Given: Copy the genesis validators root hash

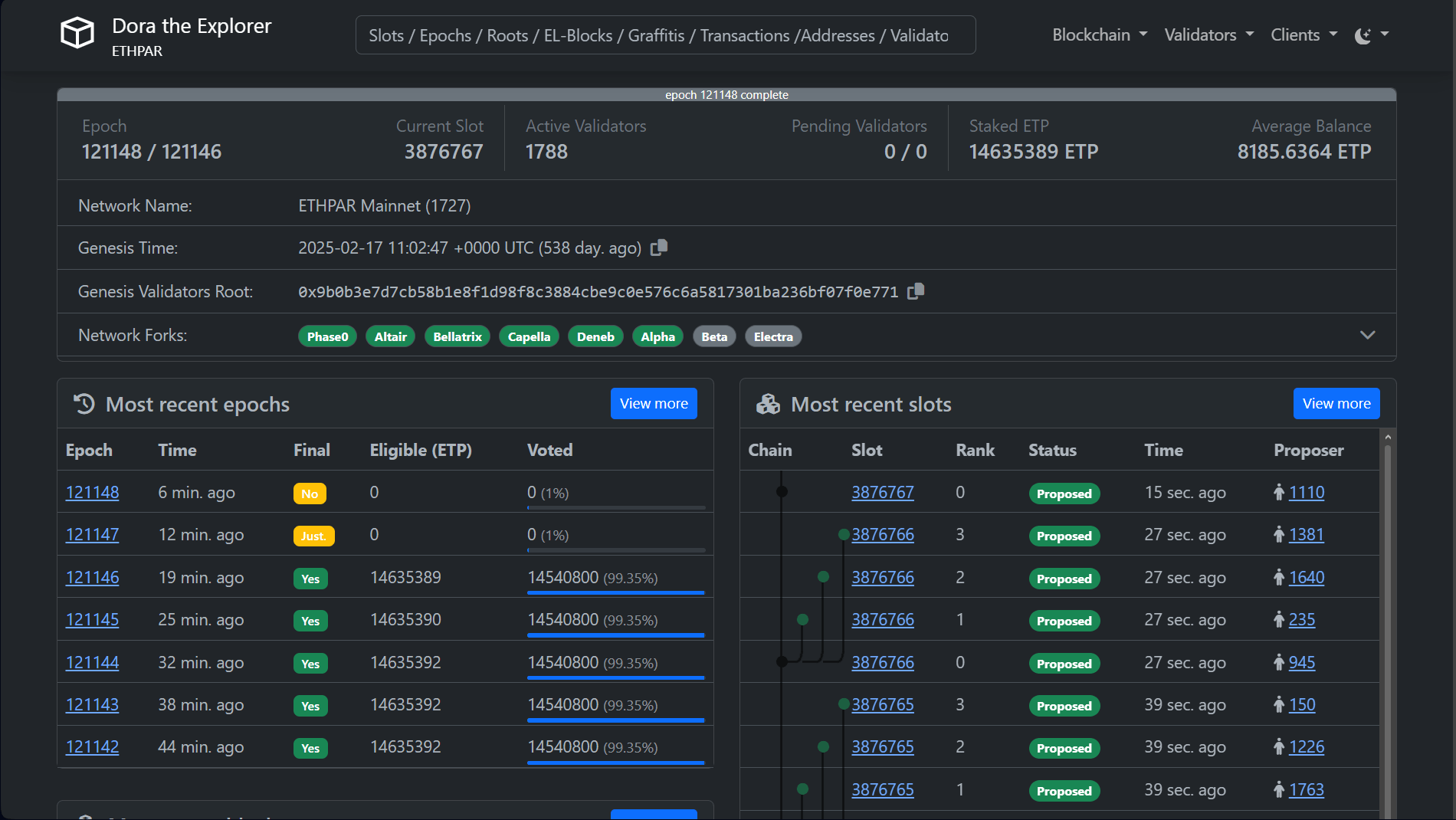Looking at the screenshot, I should (916, 291).
